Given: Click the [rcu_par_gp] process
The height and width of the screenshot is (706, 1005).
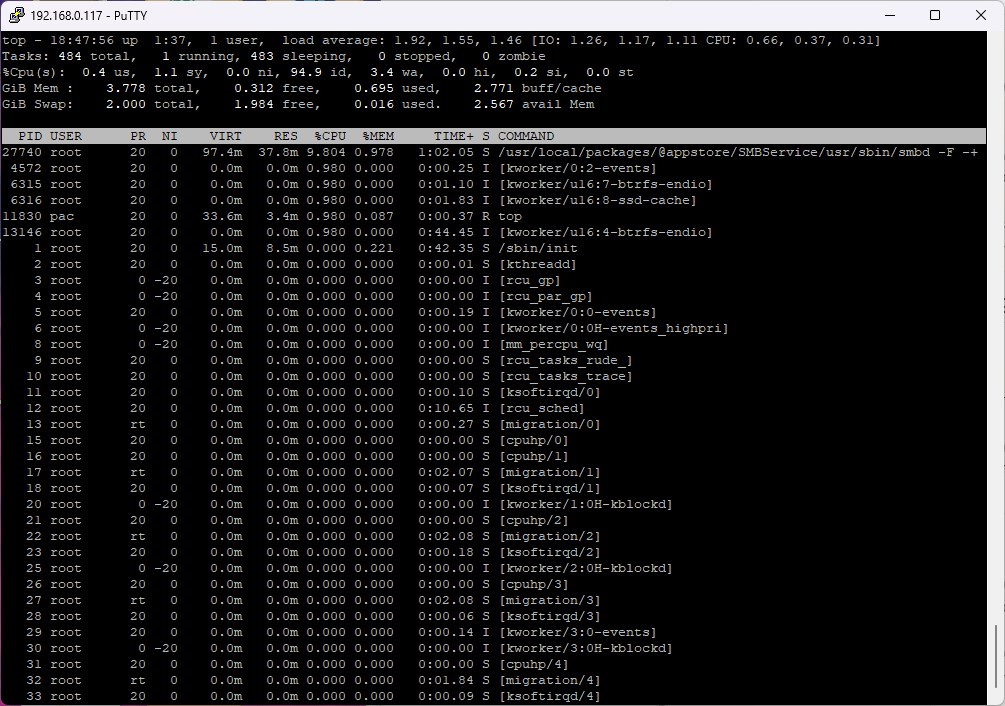Looking at the screenshot, I should tap(545, 296).
